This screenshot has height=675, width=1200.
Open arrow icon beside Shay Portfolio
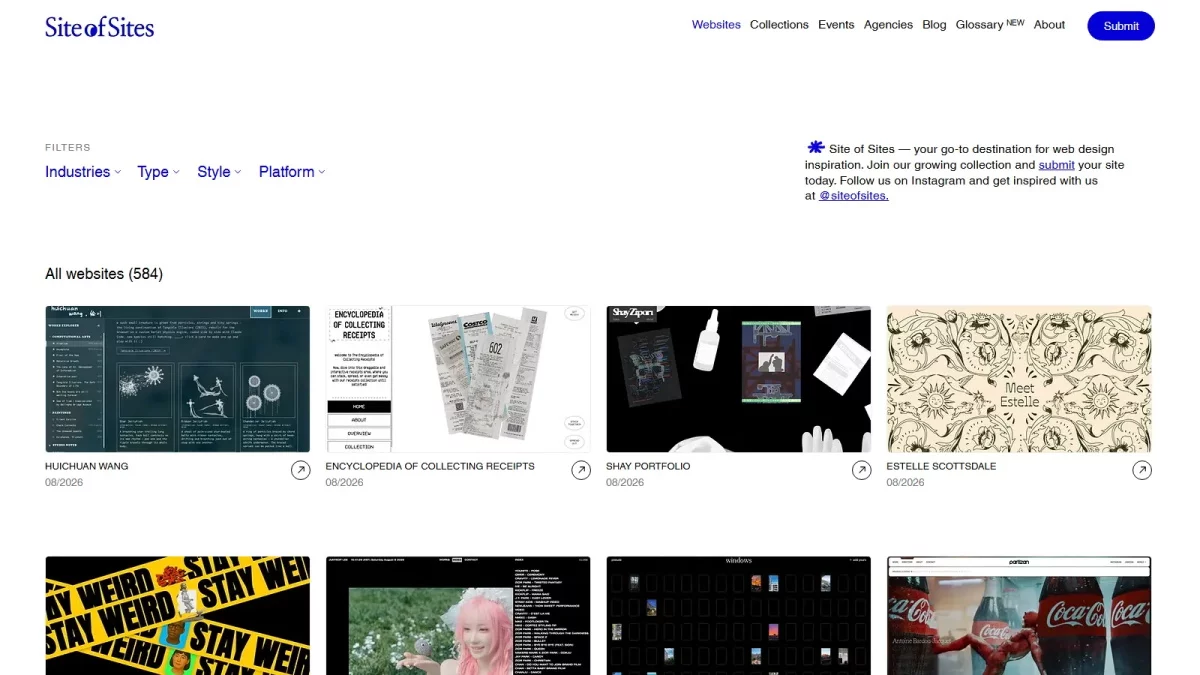pyautogui.click(x=862, y=470)
